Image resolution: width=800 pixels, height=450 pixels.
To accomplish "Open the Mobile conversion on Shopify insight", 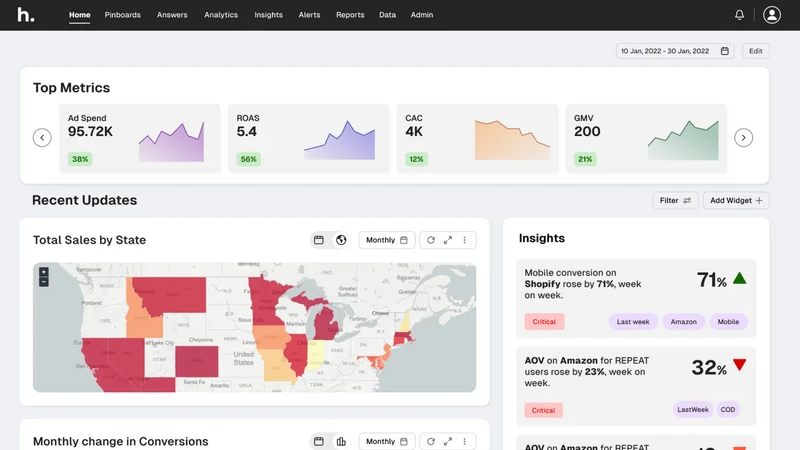I will tap(636, 298).
